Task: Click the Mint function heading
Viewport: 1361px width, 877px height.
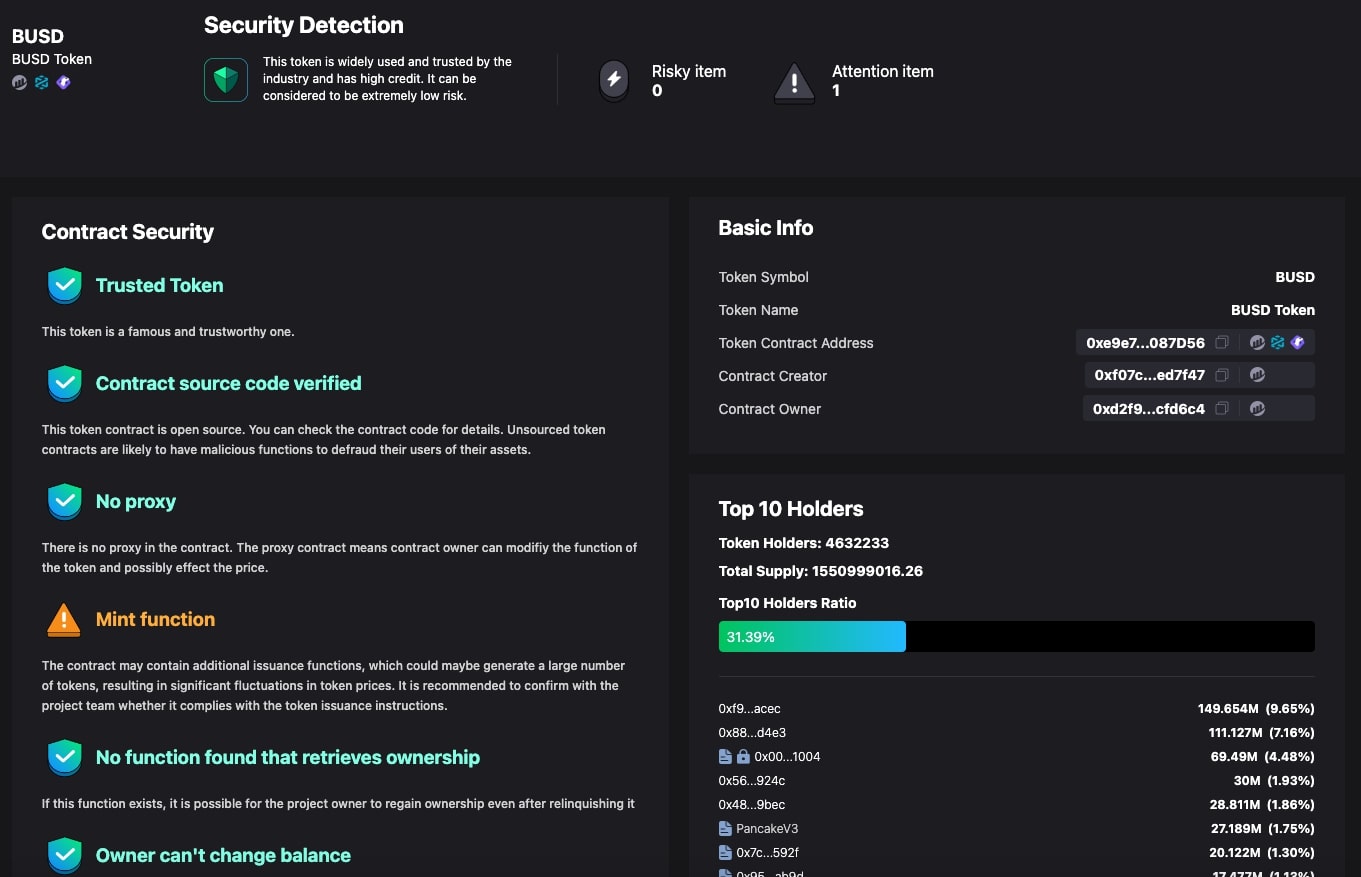Action: click(x=156, y=620)
